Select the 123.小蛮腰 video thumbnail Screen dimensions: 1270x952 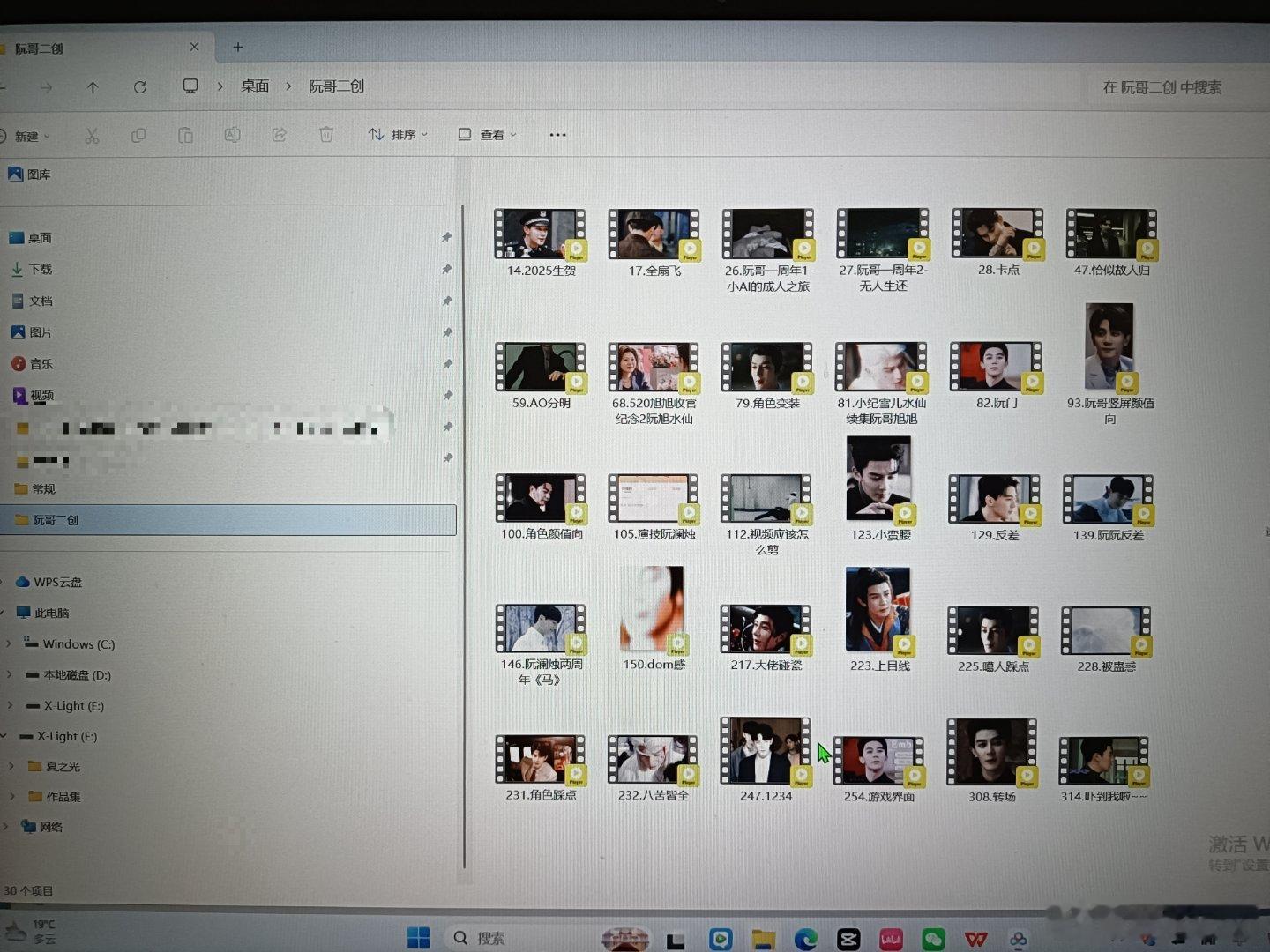[x=879, y=481]
